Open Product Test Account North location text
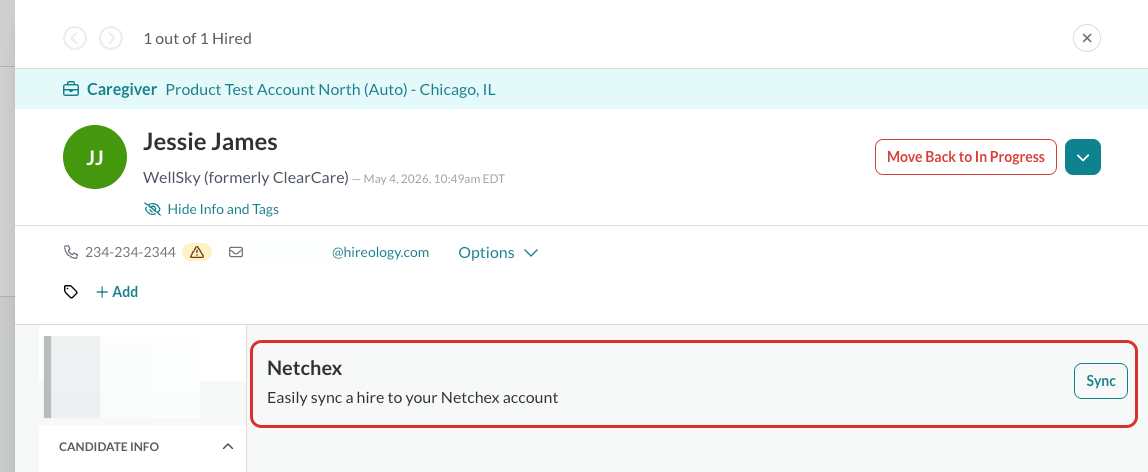Image resolution: width=1148 pixels, height=472 pixels. [x=330, y=90]
